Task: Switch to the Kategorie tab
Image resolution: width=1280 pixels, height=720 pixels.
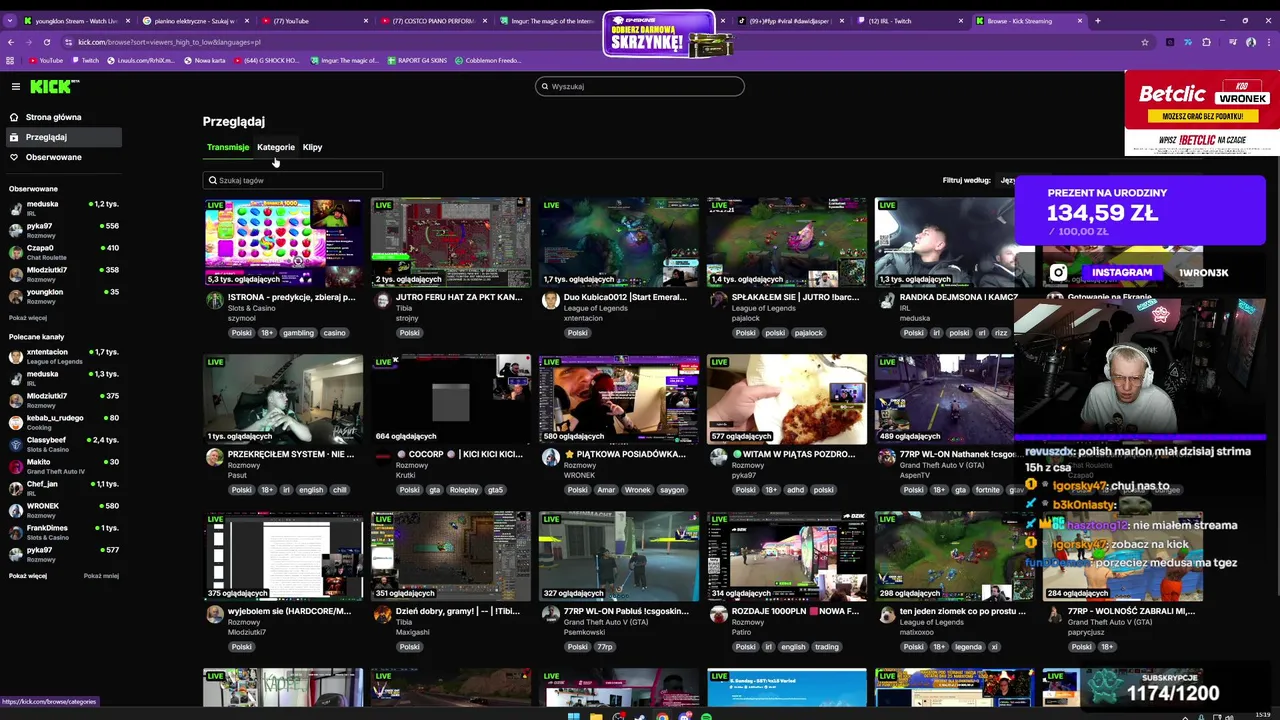Action: [x=276, y=147]
